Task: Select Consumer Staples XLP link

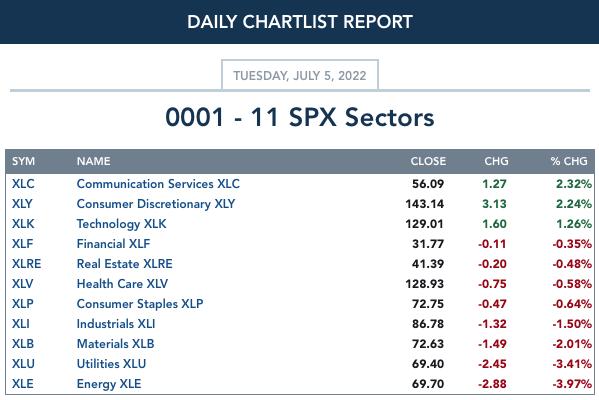Action: pyautogui.click(x=140, y=304)
